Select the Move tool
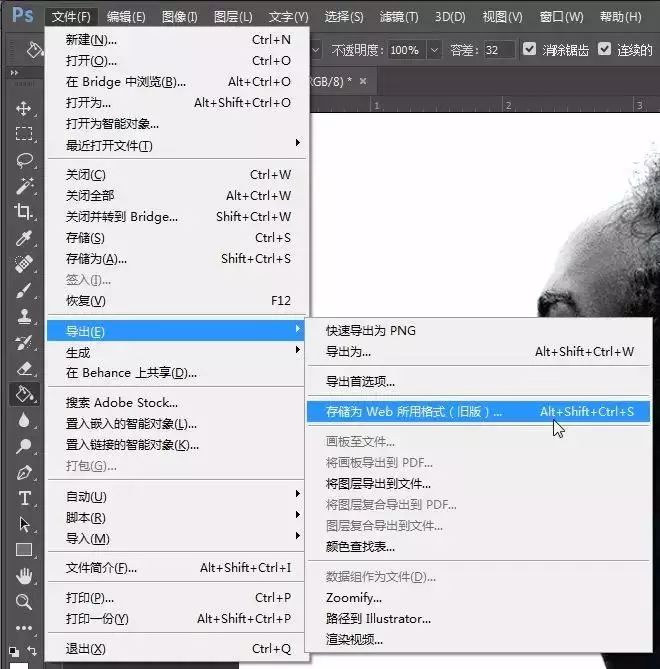The image size is (660, 669). point(24,108)
